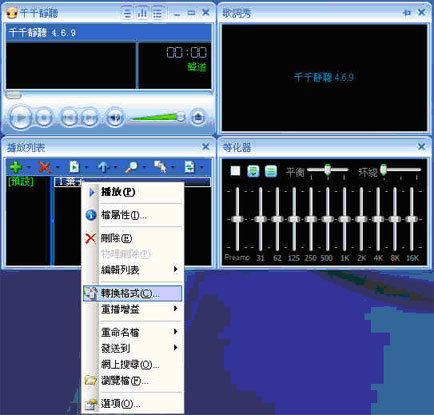This screenshot has width=434, height=415.
Task: Click the 250 Hz equalizer band slider
Action: click(x=311, y=219)
